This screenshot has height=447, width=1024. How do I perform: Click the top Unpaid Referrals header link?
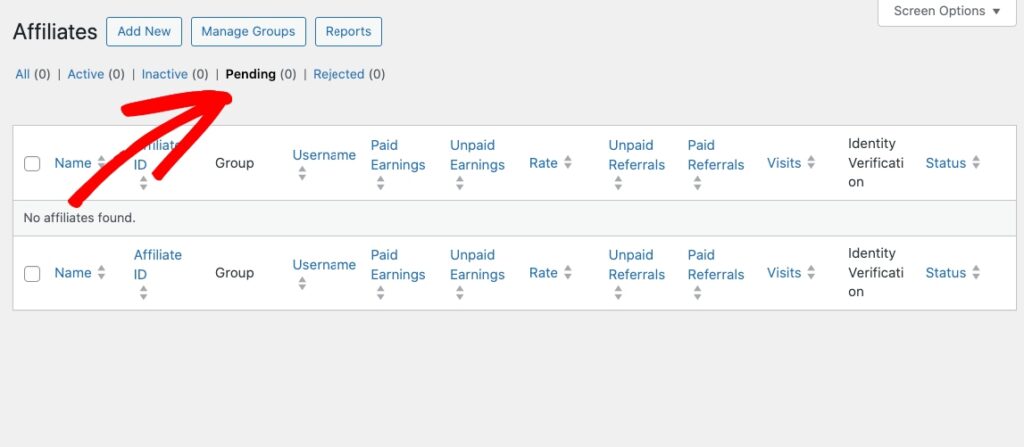coord(631,155)
